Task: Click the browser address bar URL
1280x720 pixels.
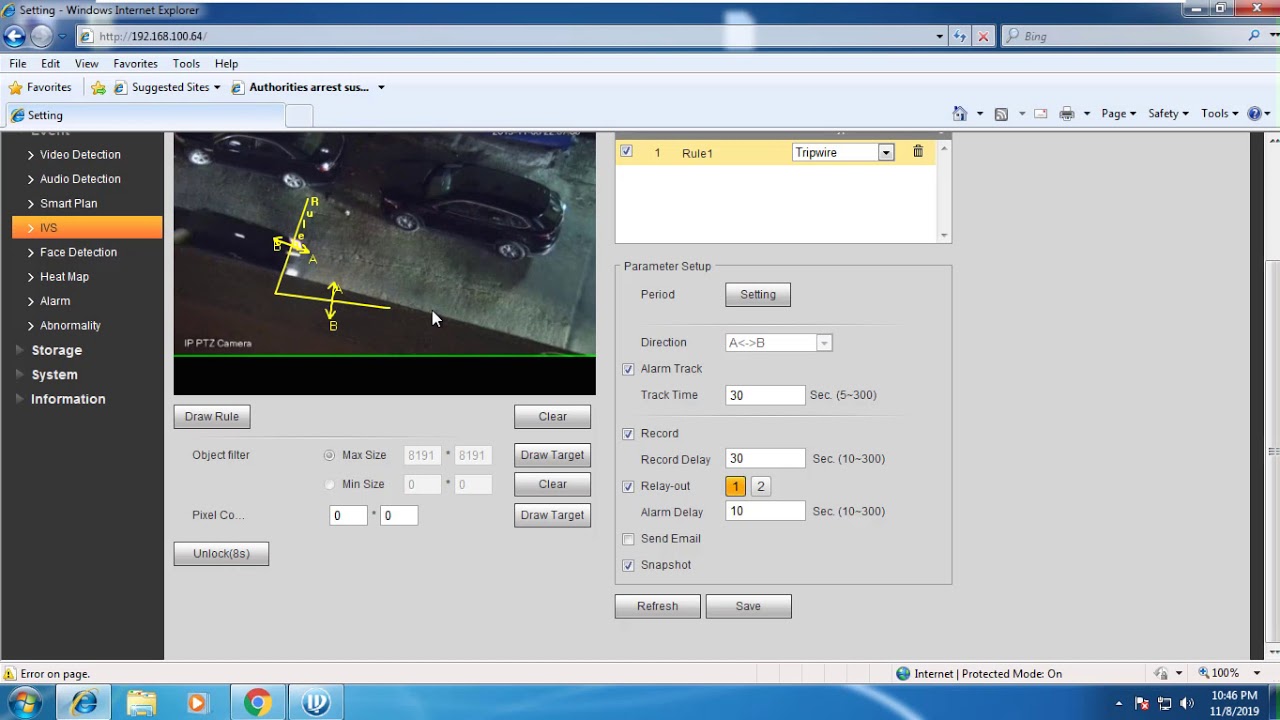Action: 152,36
